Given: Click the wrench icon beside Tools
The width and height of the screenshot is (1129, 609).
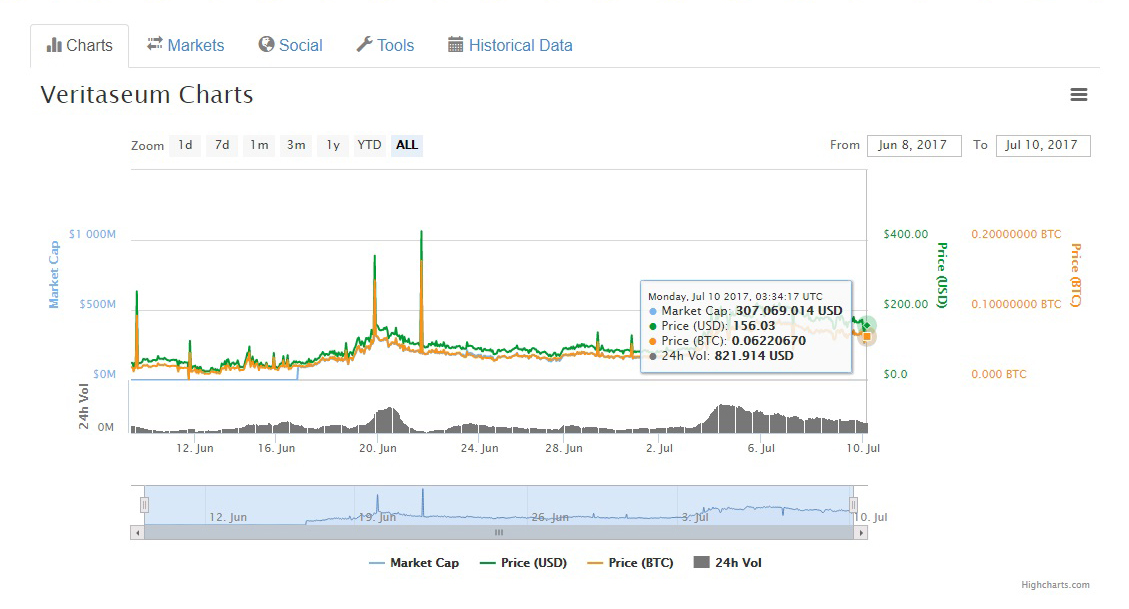Looking at the screenshot, I should tap(364, 45).
